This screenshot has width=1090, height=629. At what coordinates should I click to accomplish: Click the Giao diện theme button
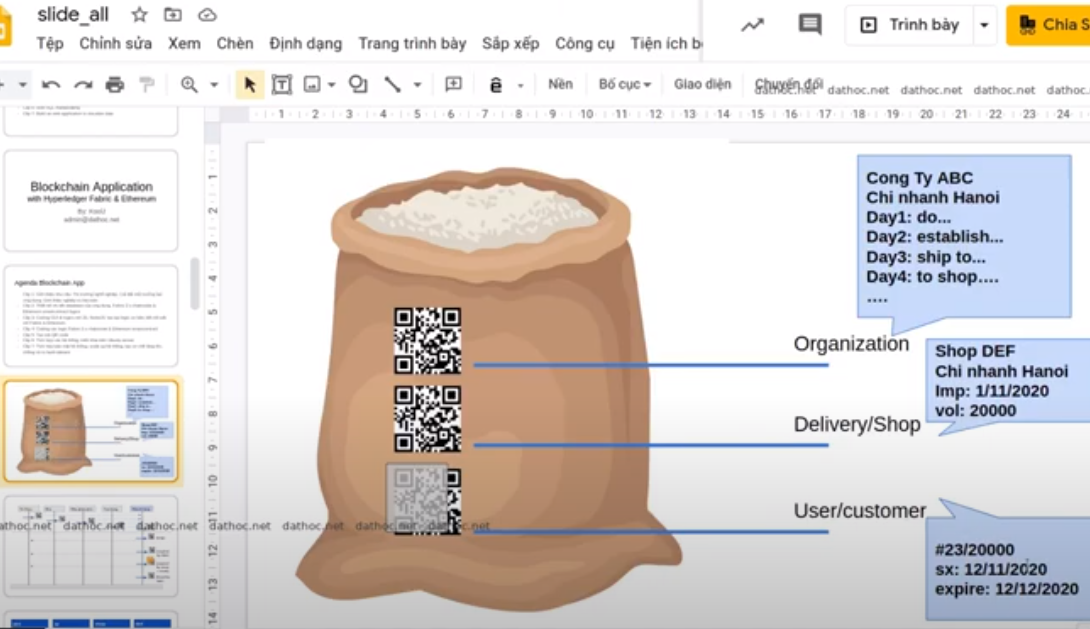coord(702,84)
